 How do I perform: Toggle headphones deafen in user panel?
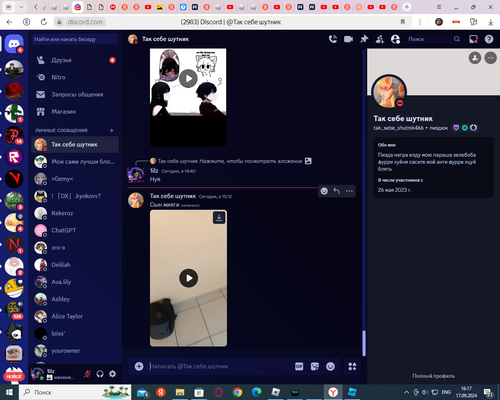pos(100,374)
